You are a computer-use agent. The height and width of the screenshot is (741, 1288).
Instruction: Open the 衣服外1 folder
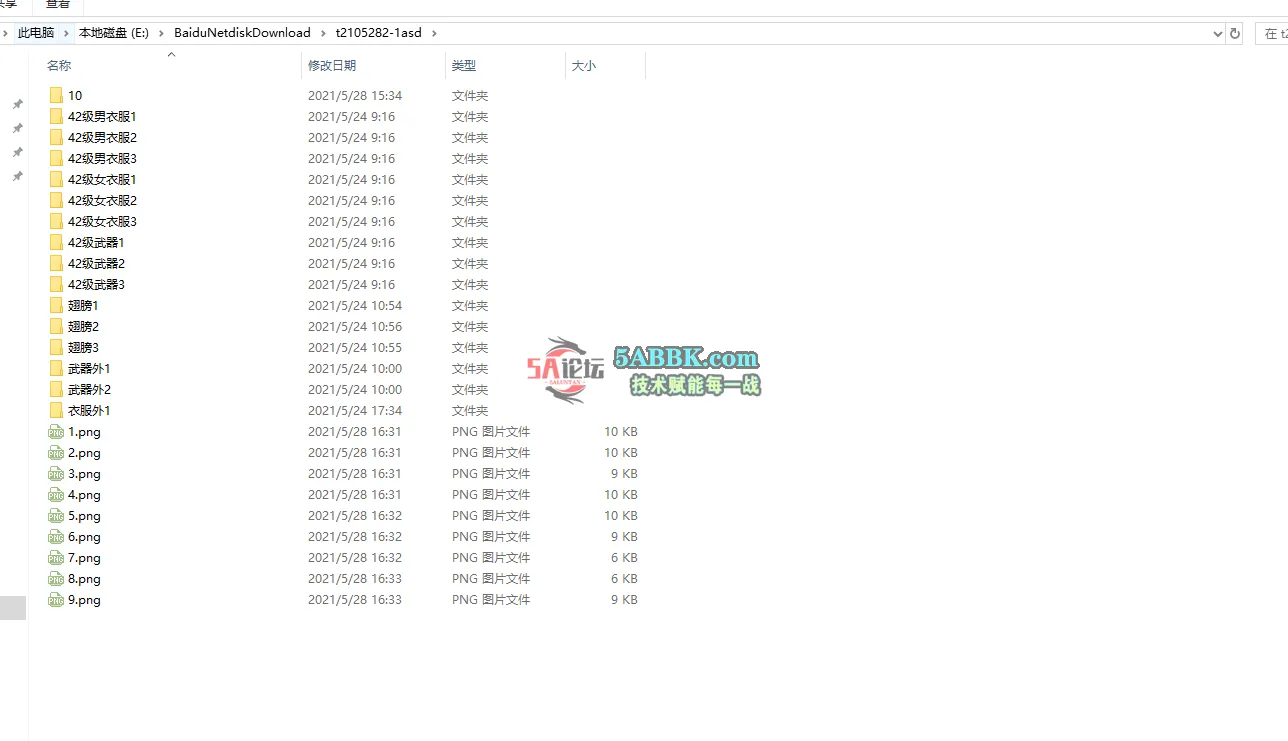click(x=88, y=410)
